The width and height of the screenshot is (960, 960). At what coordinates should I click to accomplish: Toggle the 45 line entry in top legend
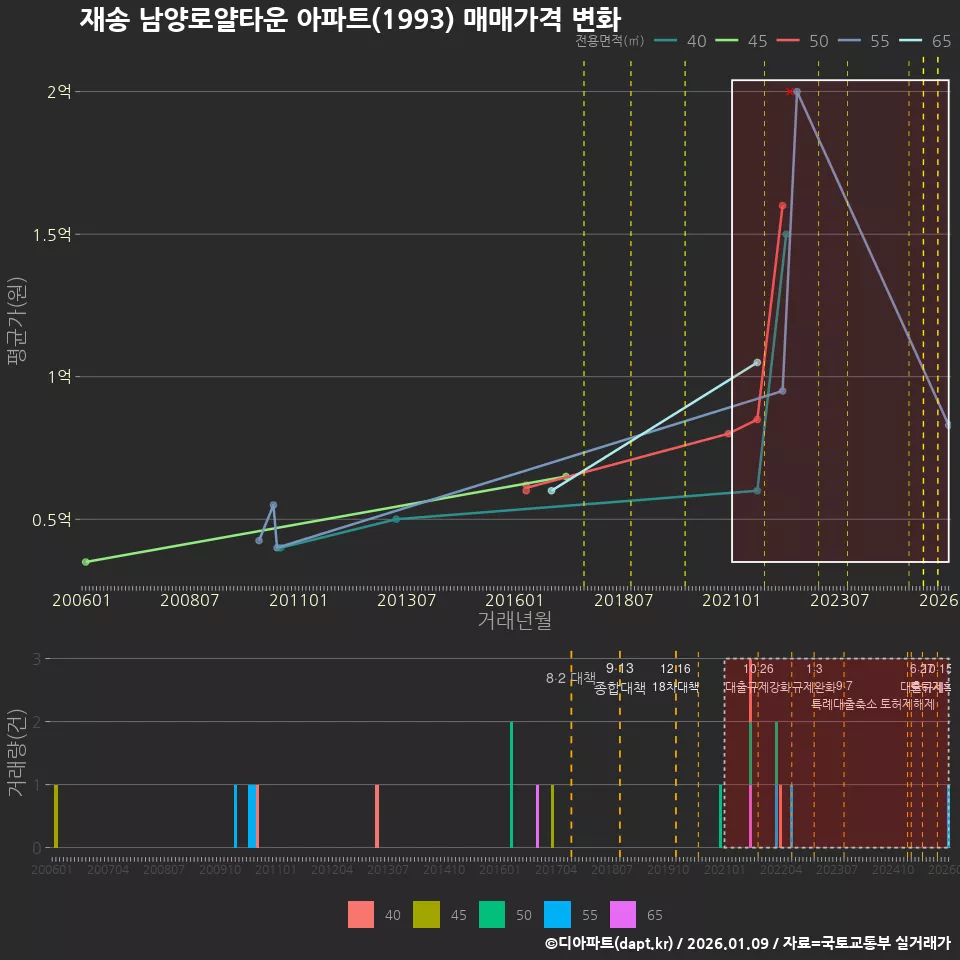tap(741, 41)
